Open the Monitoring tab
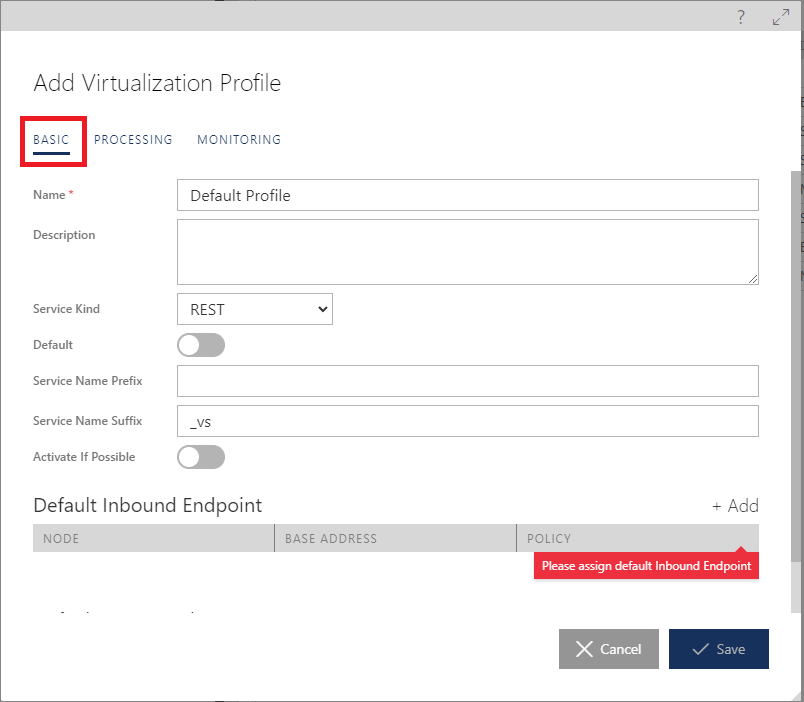The width and height of the screenshot is (804, 702). coord(239,140)
